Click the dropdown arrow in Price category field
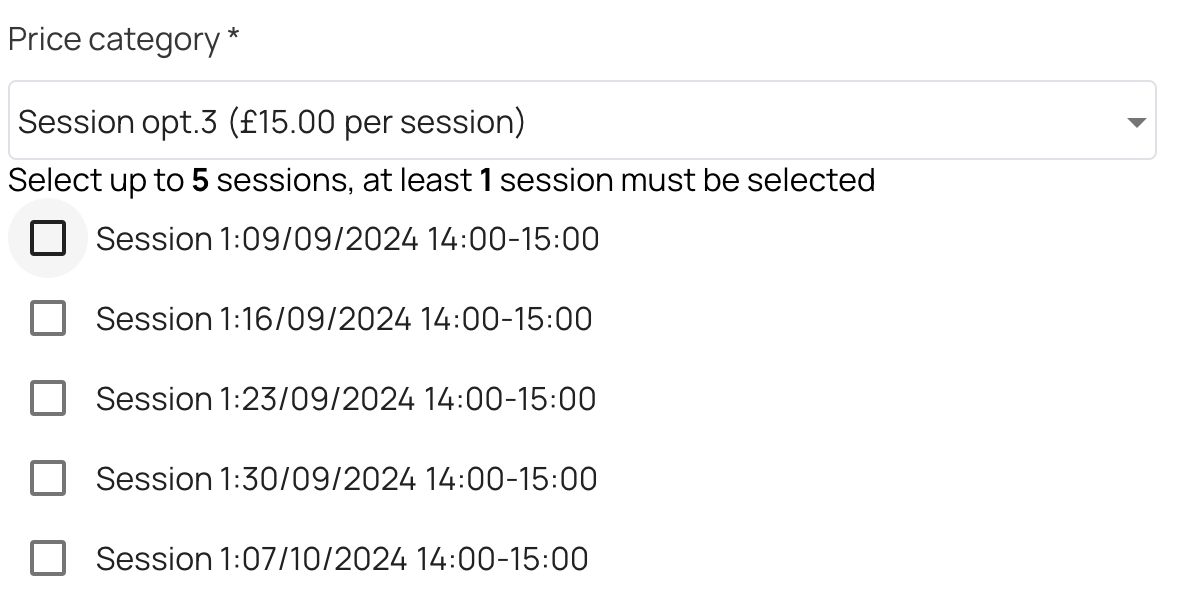This screenshot has width=1192, height=608. pos(1135,122)
